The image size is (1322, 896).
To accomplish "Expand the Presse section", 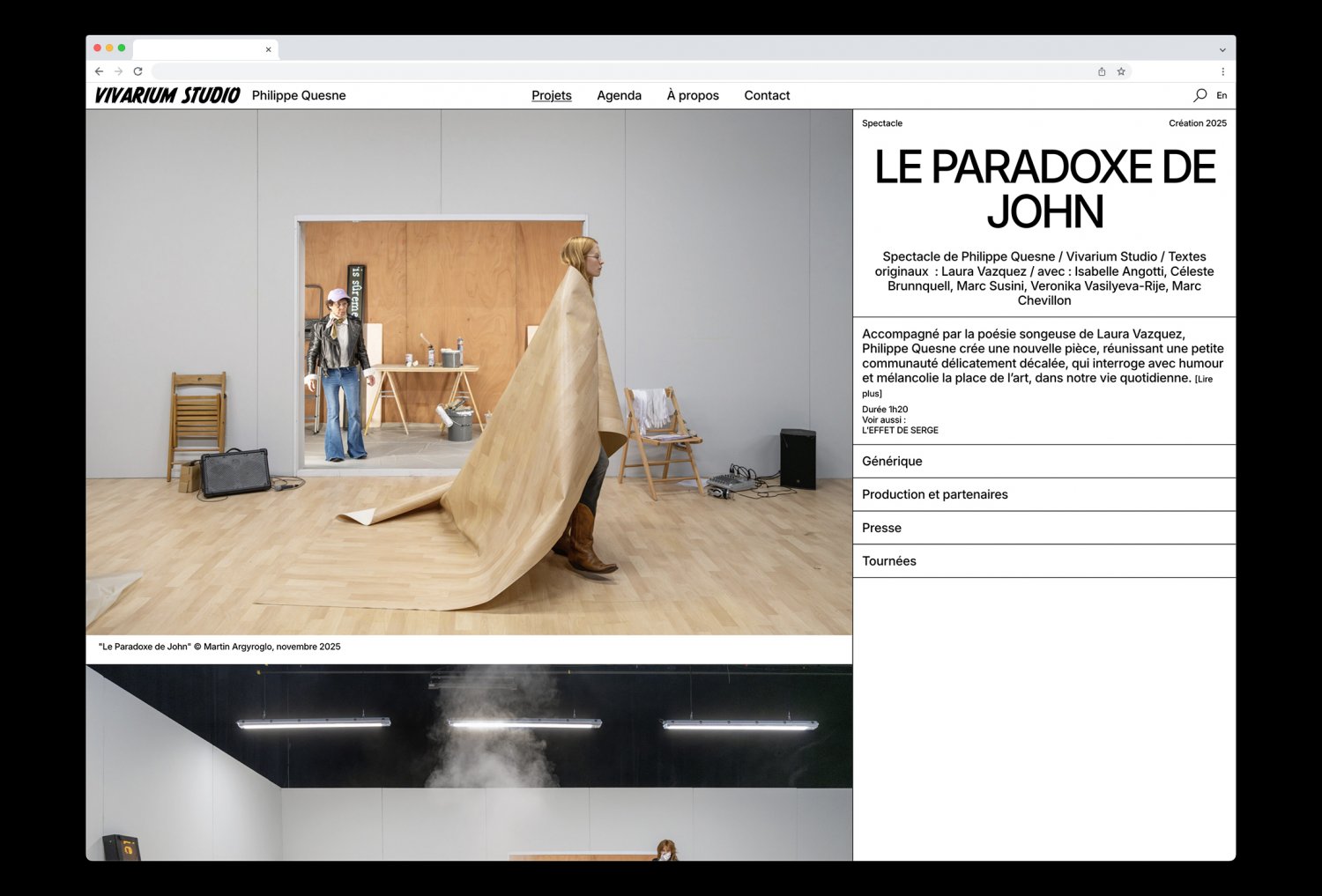I will pyautogui.click(x=1044, y=529).
